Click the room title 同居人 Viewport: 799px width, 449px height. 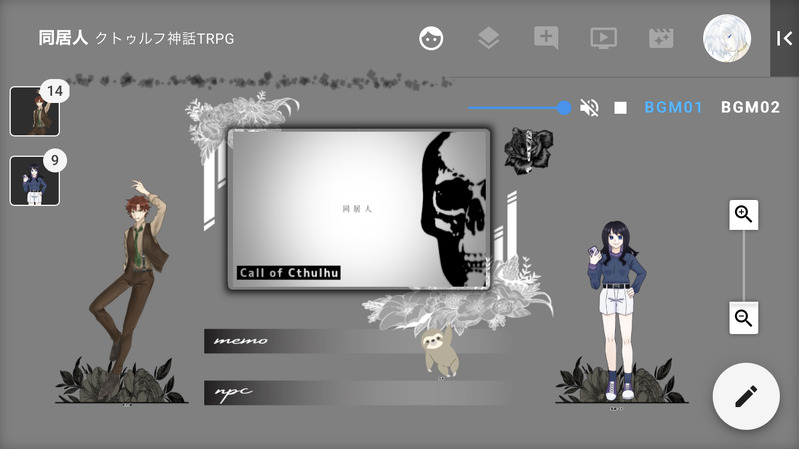(x=63, y=38)
